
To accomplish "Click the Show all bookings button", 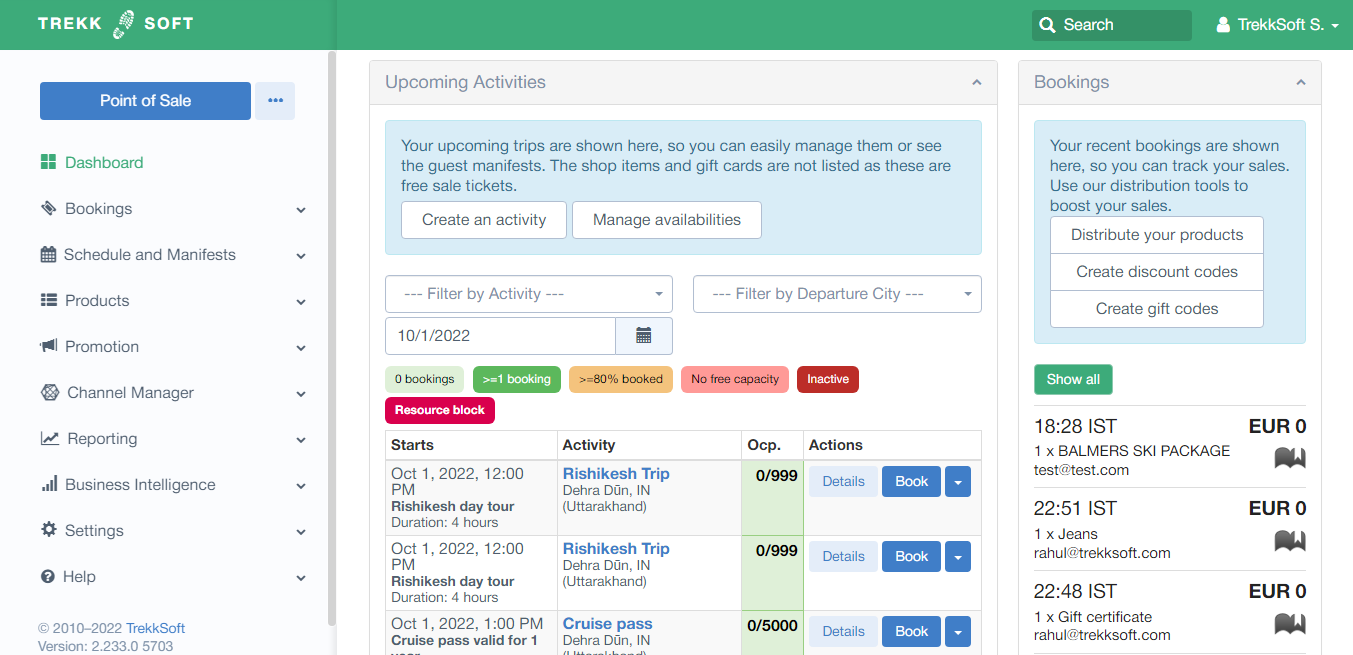I will point(1073,380).
